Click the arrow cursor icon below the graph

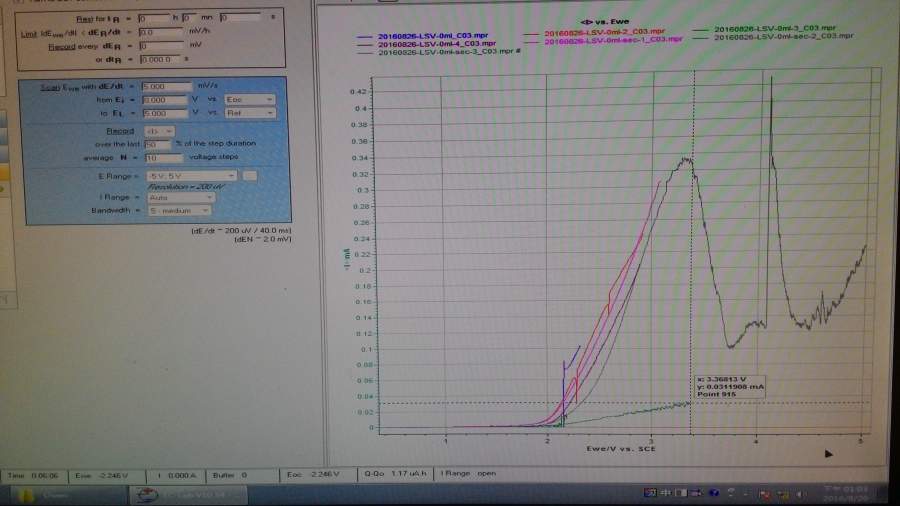(828, 453)
